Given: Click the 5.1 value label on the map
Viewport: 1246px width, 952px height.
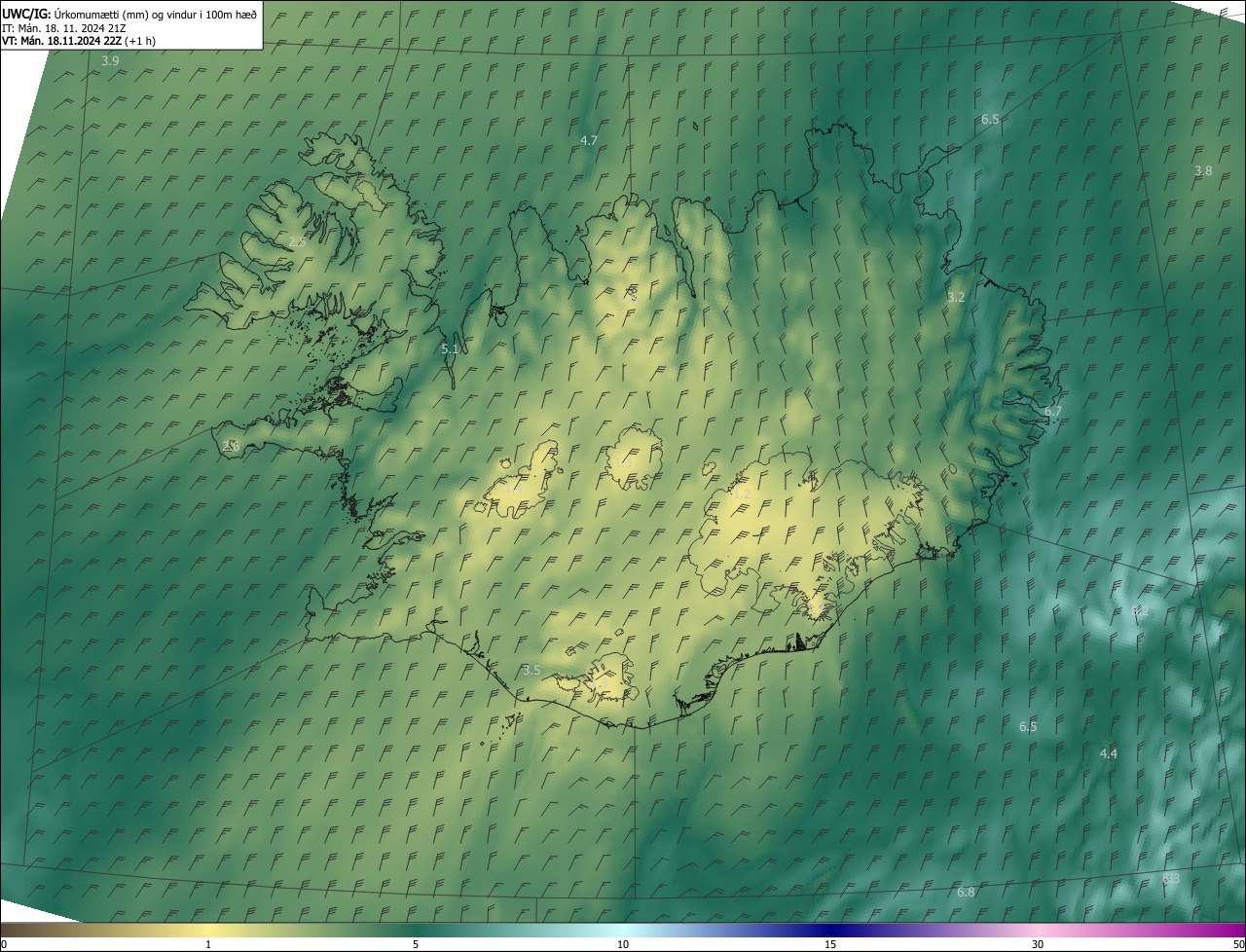Looking at the screenshot, I should (x=450, y=348).
